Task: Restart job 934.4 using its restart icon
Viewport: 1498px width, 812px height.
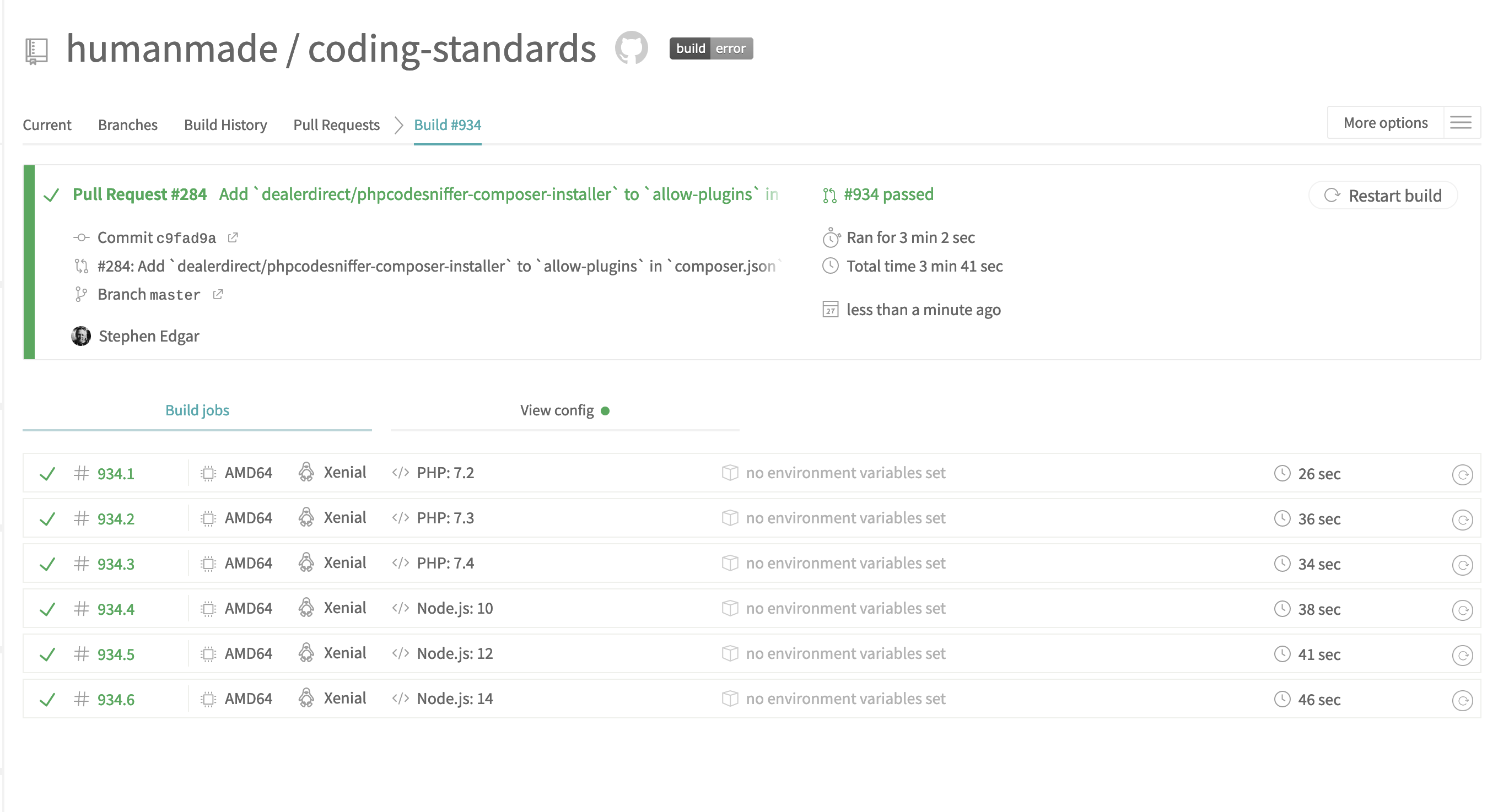Action: point(1462,610)
